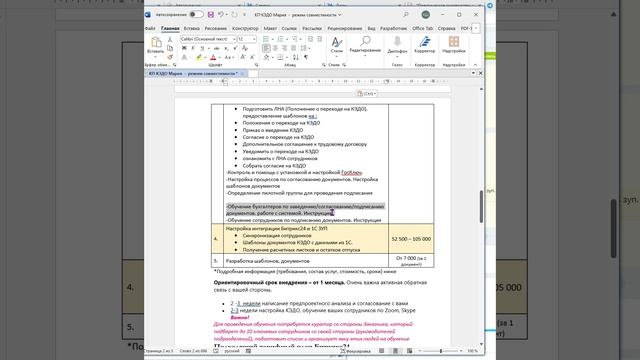Apply red font color

213,58
